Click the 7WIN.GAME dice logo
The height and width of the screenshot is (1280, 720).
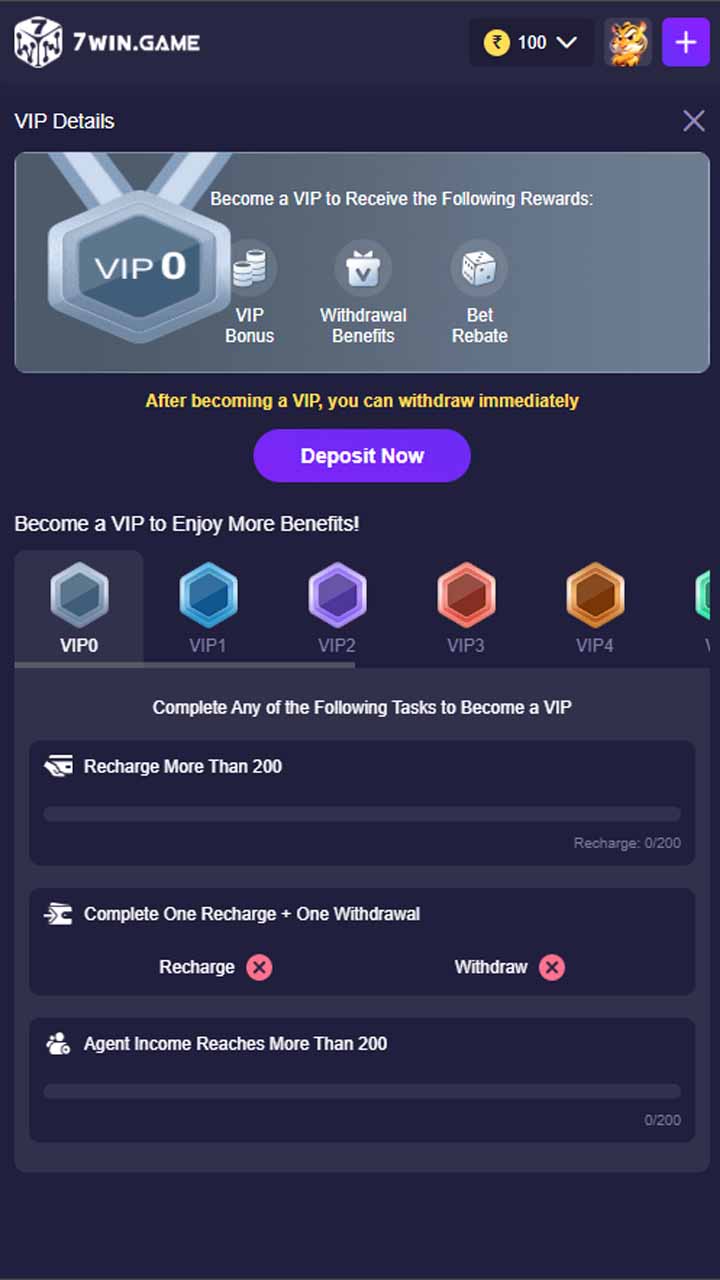coord(38,42)
